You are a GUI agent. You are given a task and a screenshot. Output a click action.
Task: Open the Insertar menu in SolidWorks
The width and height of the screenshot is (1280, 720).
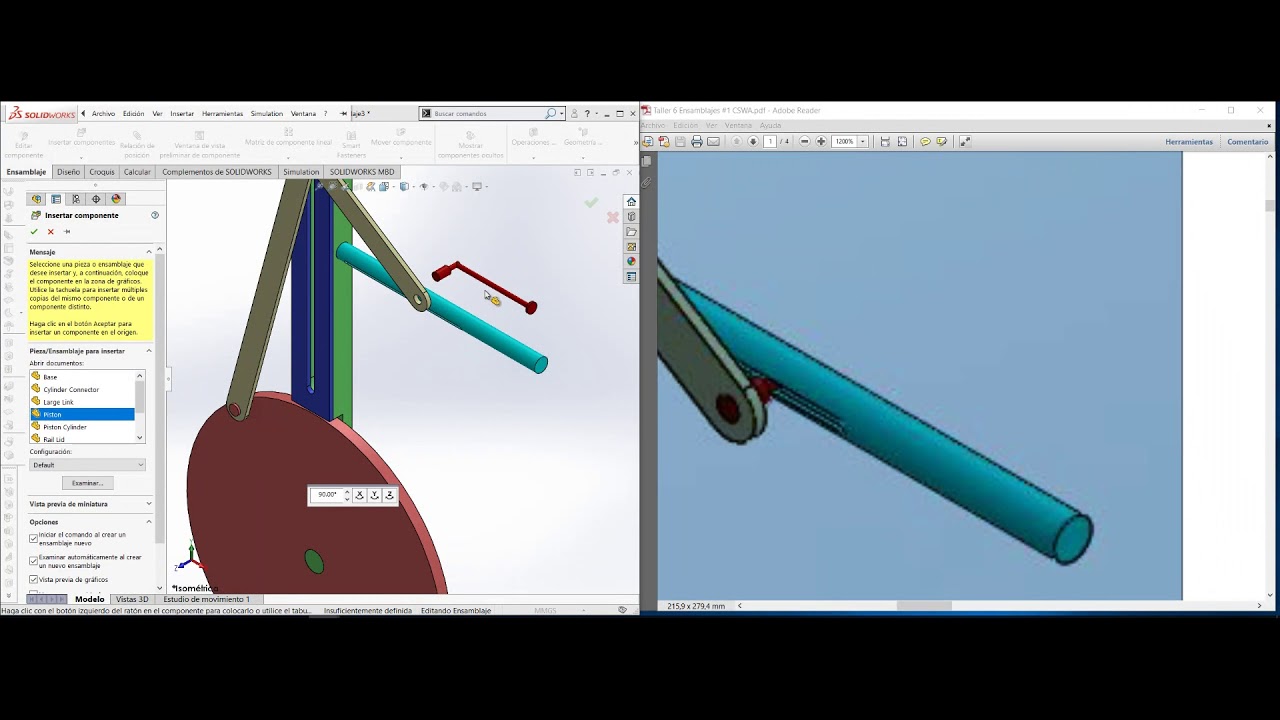click(x=182, y=114)
